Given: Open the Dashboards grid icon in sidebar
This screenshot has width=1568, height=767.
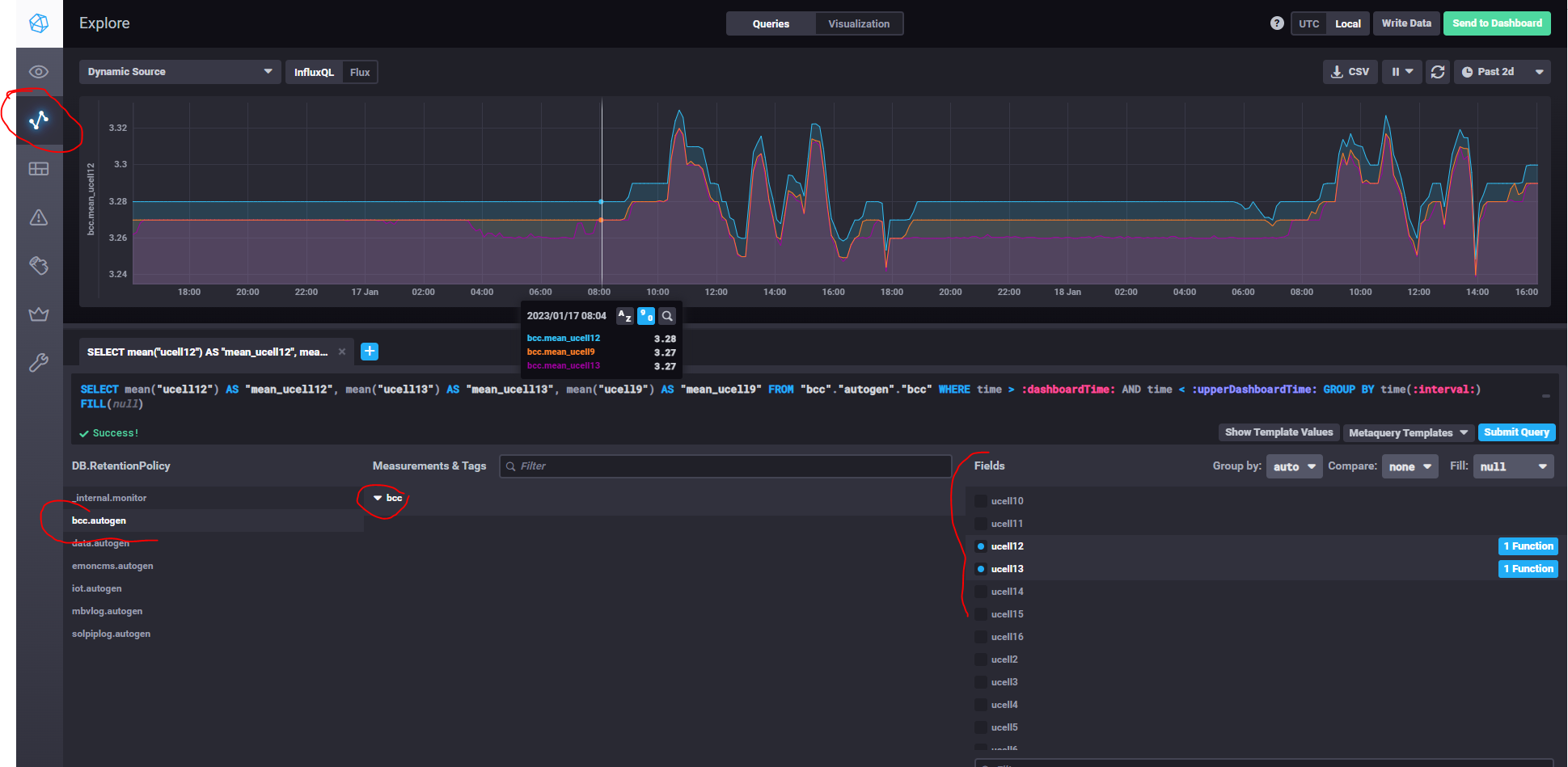Looking at the screenshot, I should tap(39, 169).
